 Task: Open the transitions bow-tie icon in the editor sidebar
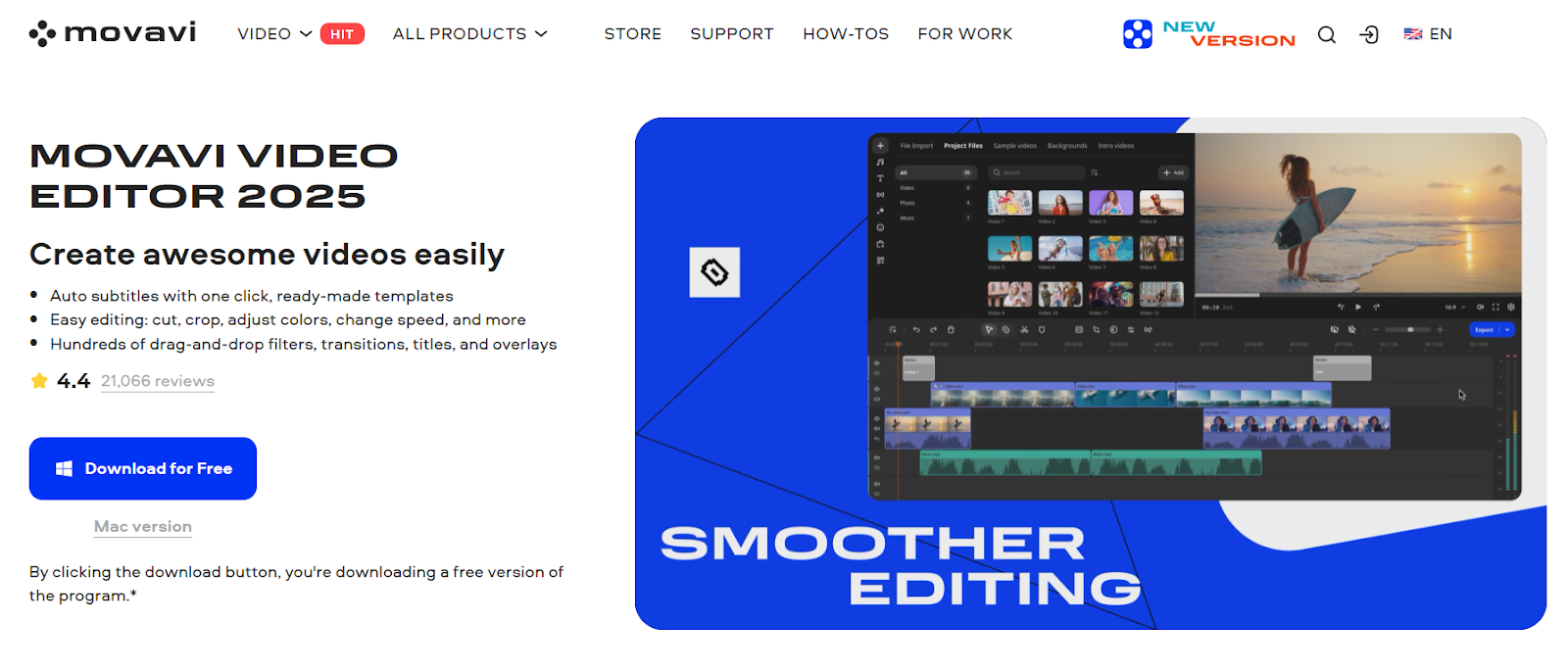click(x=880, y=194)
